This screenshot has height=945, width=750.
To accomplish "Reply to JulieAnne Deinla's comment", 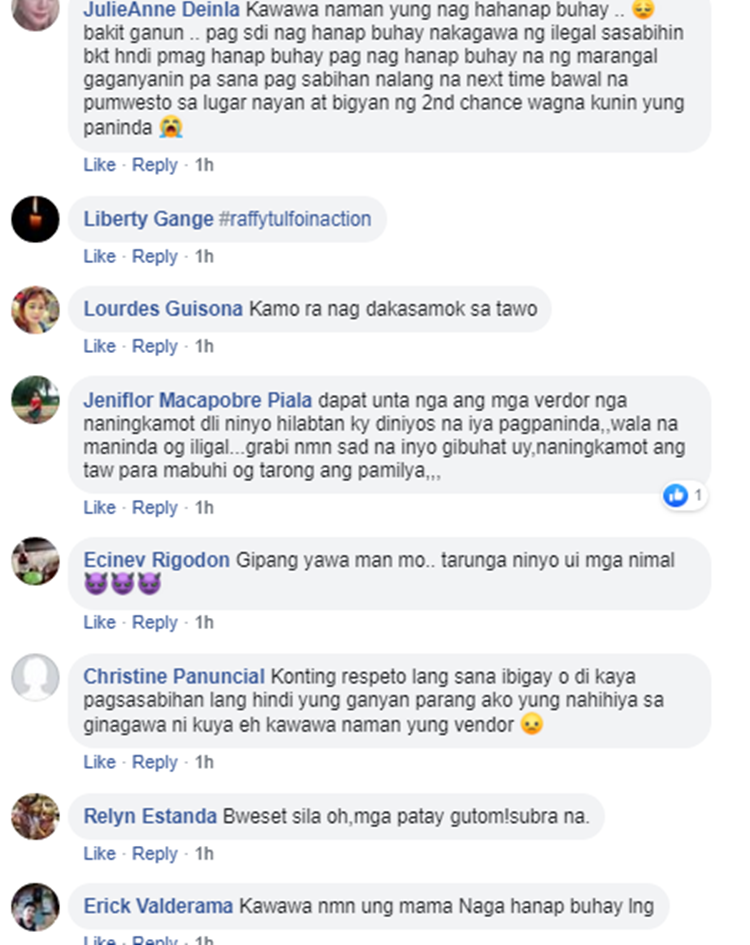I will click(155, 165).
